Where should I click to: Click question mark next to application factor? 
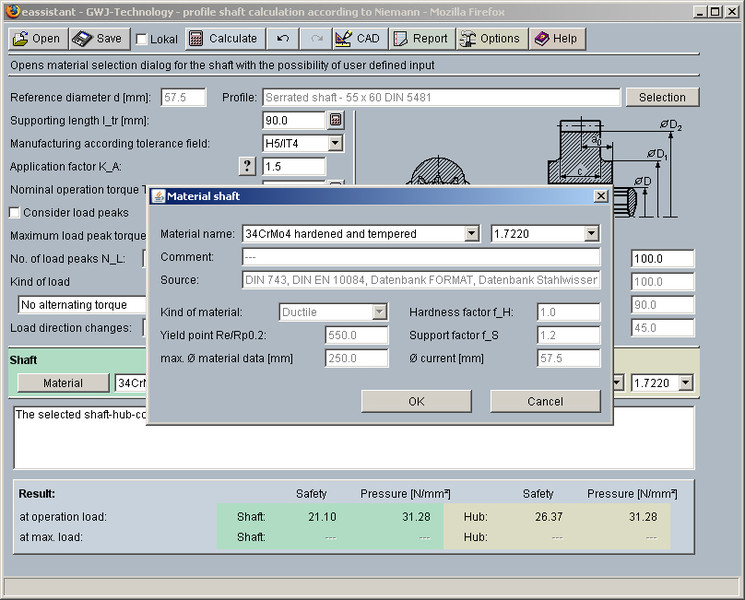pyautogui.click(x=247, y=166)
